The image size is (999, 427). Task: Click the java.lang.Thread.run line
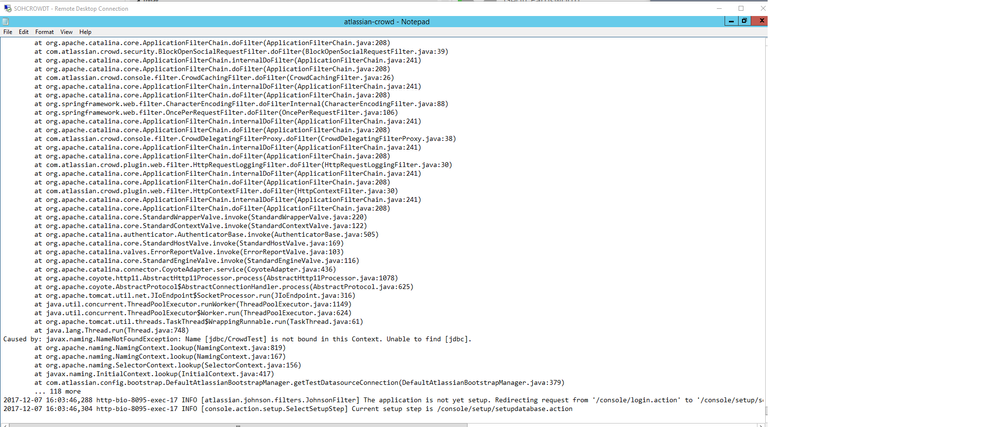point(111,331)
